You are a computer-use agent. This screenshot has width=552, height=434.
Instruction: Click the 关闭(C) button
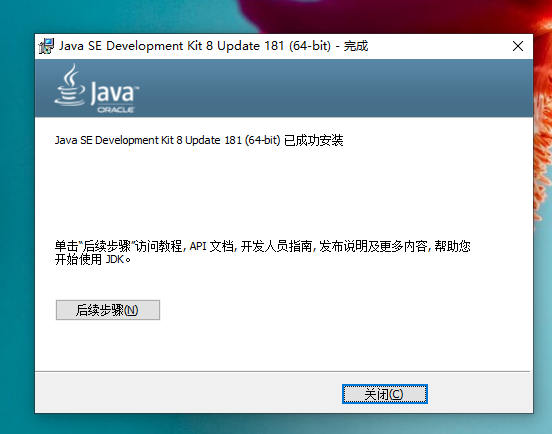pyautogui.click(x=385, y=394)
